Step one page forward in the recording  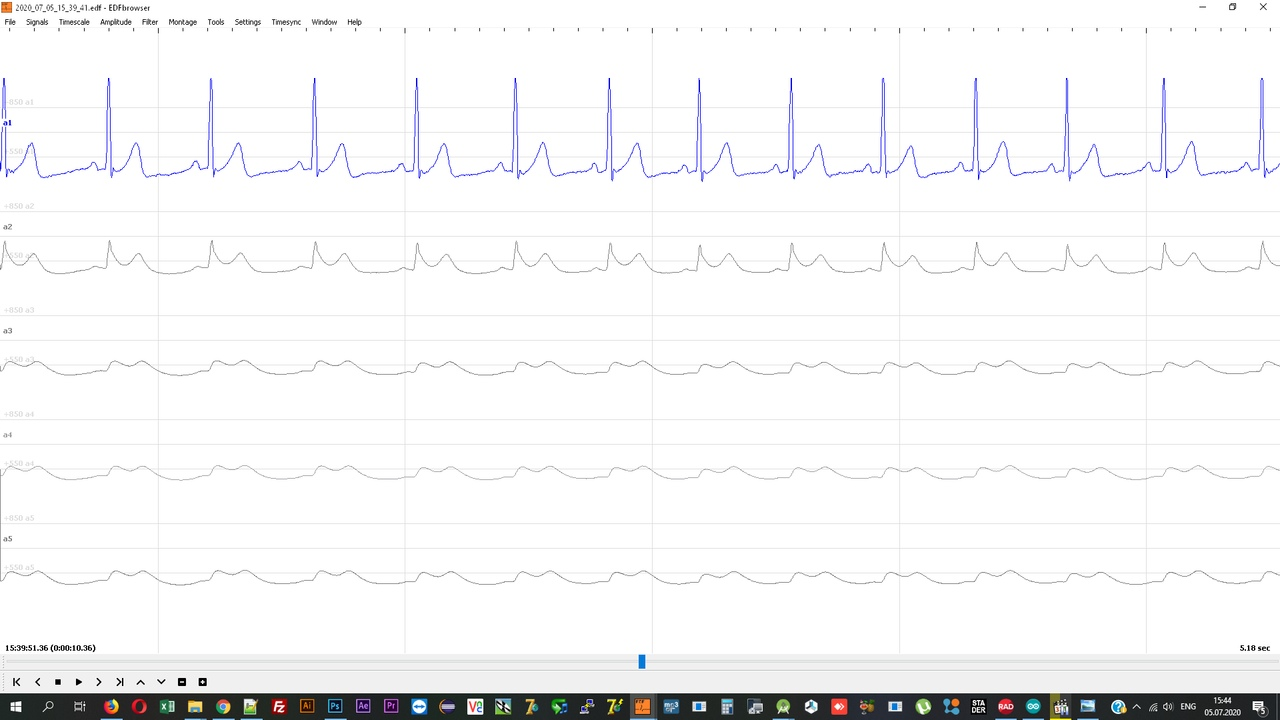pyautogui.click(x=99, y=682)
